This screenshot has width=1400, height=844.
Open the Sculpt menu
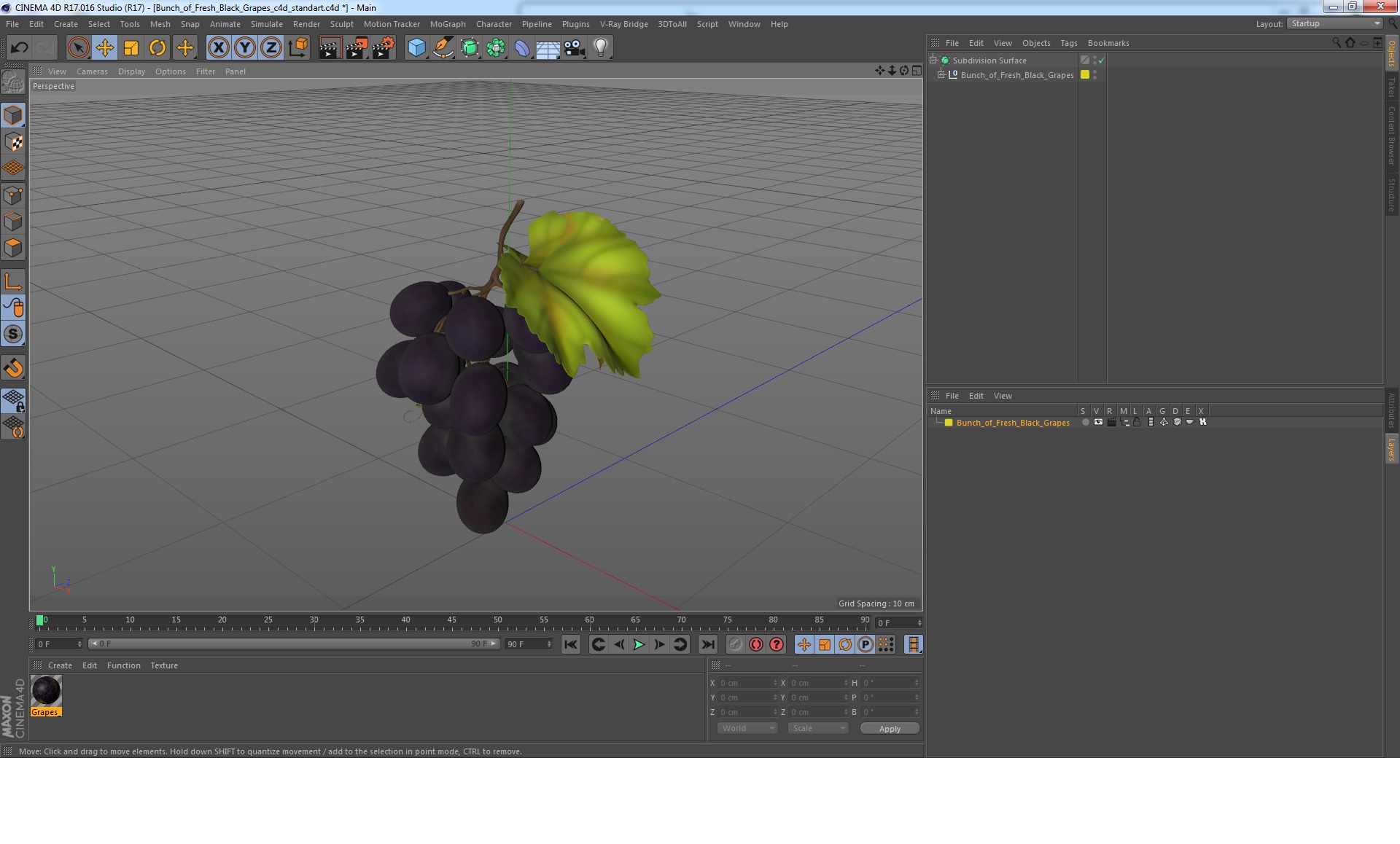pyautogui.click(x=341, y=24)
